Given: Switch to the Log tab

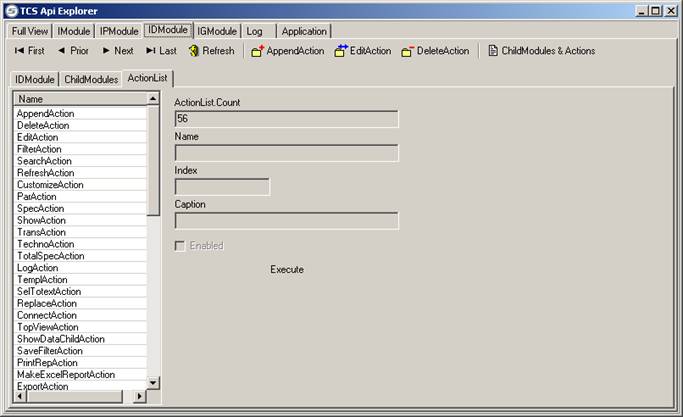Looking at the screenshot, I should (x=255, y=31).
